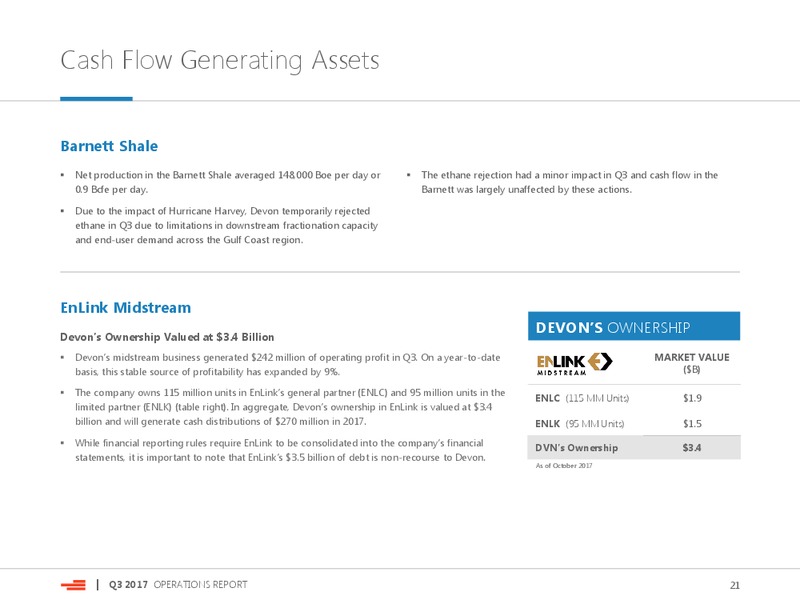Click Devon's Ownership Valued at $3.4 Billion subheading
Viewport: 800px width, 600px height.
point(167,337)
